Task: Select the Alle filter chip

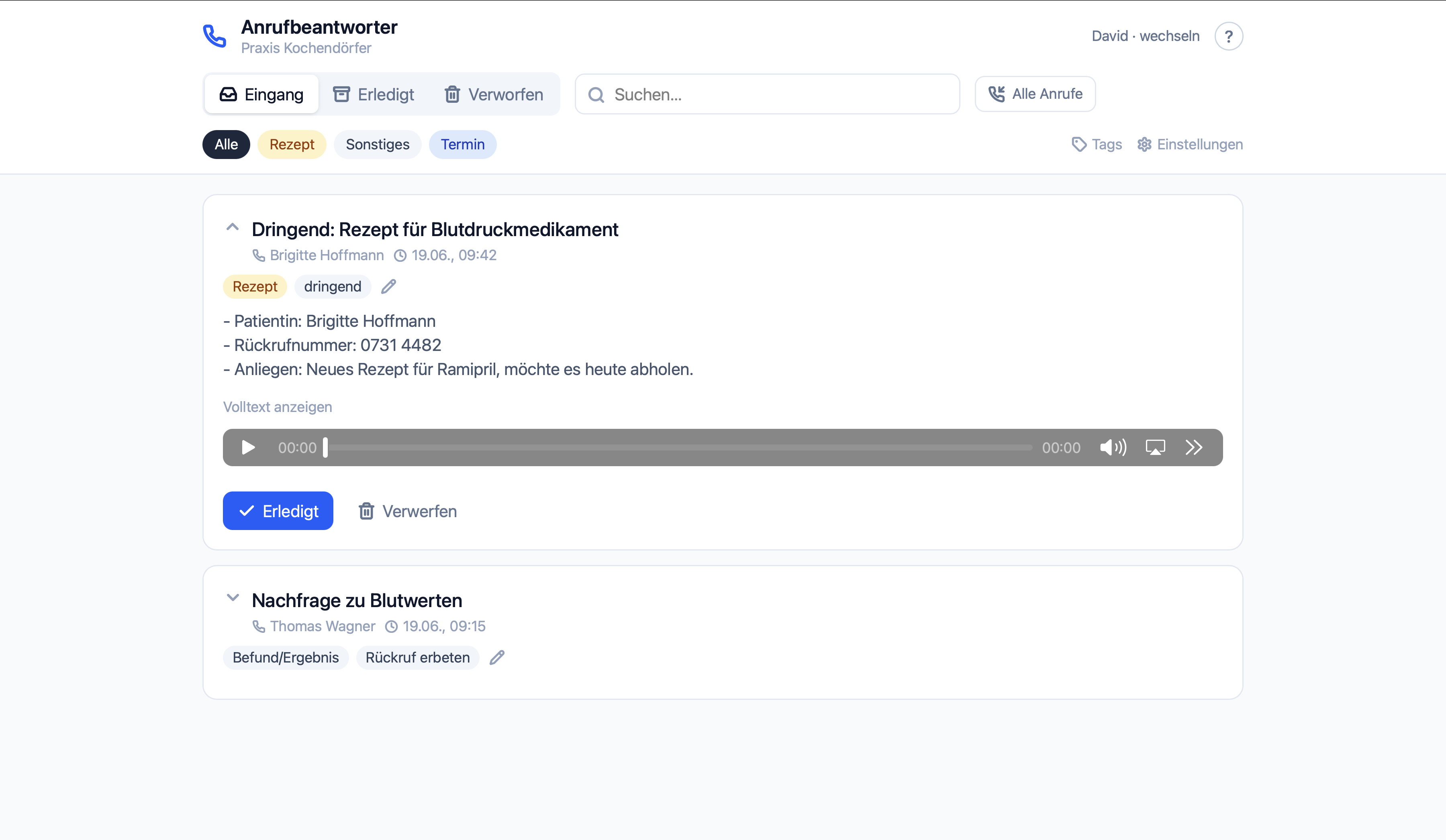Action: click(226, 145)
